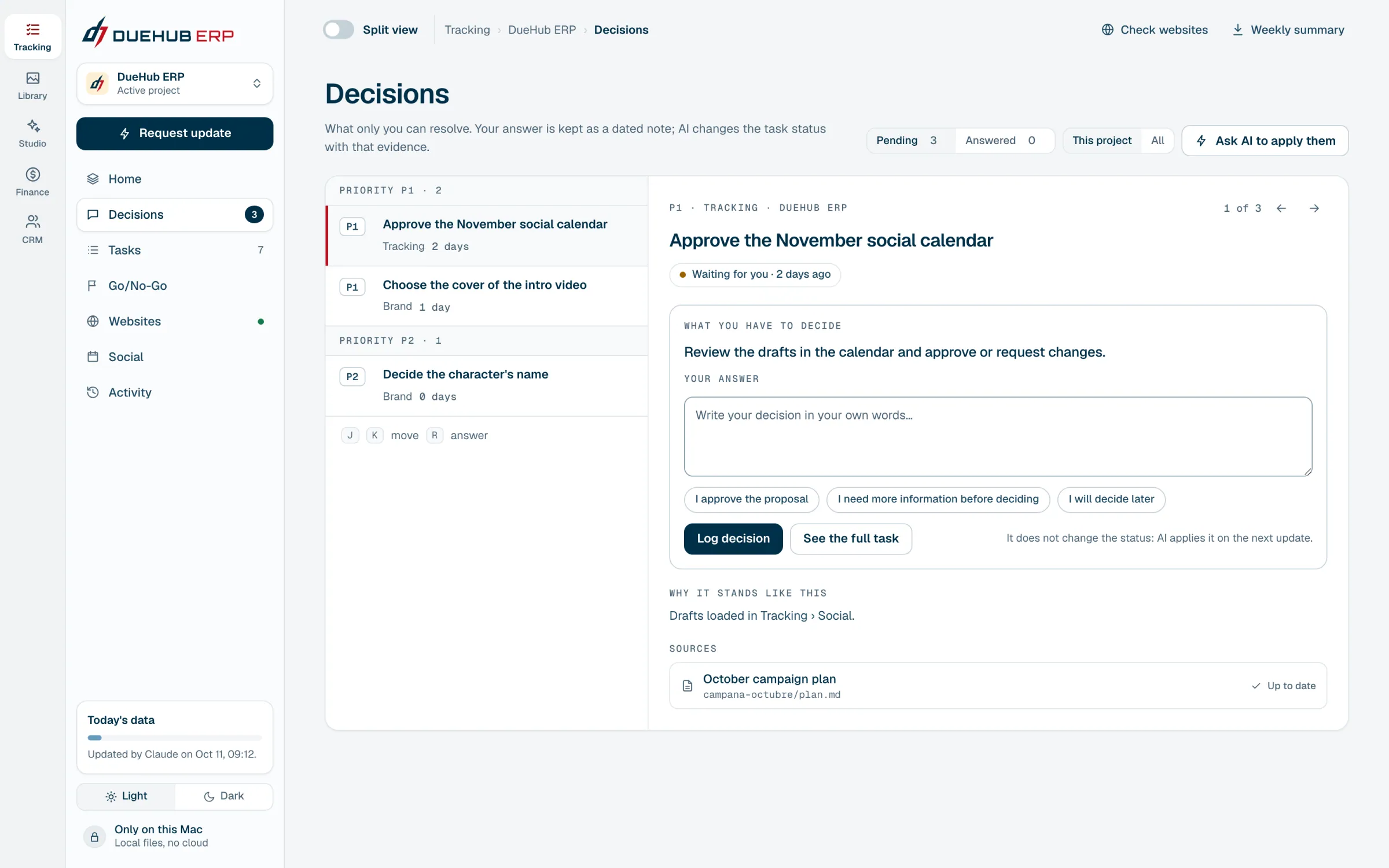Show Pending decisions filter
The width and height of the screenshot is (1389, 868).
click(910, 141)
